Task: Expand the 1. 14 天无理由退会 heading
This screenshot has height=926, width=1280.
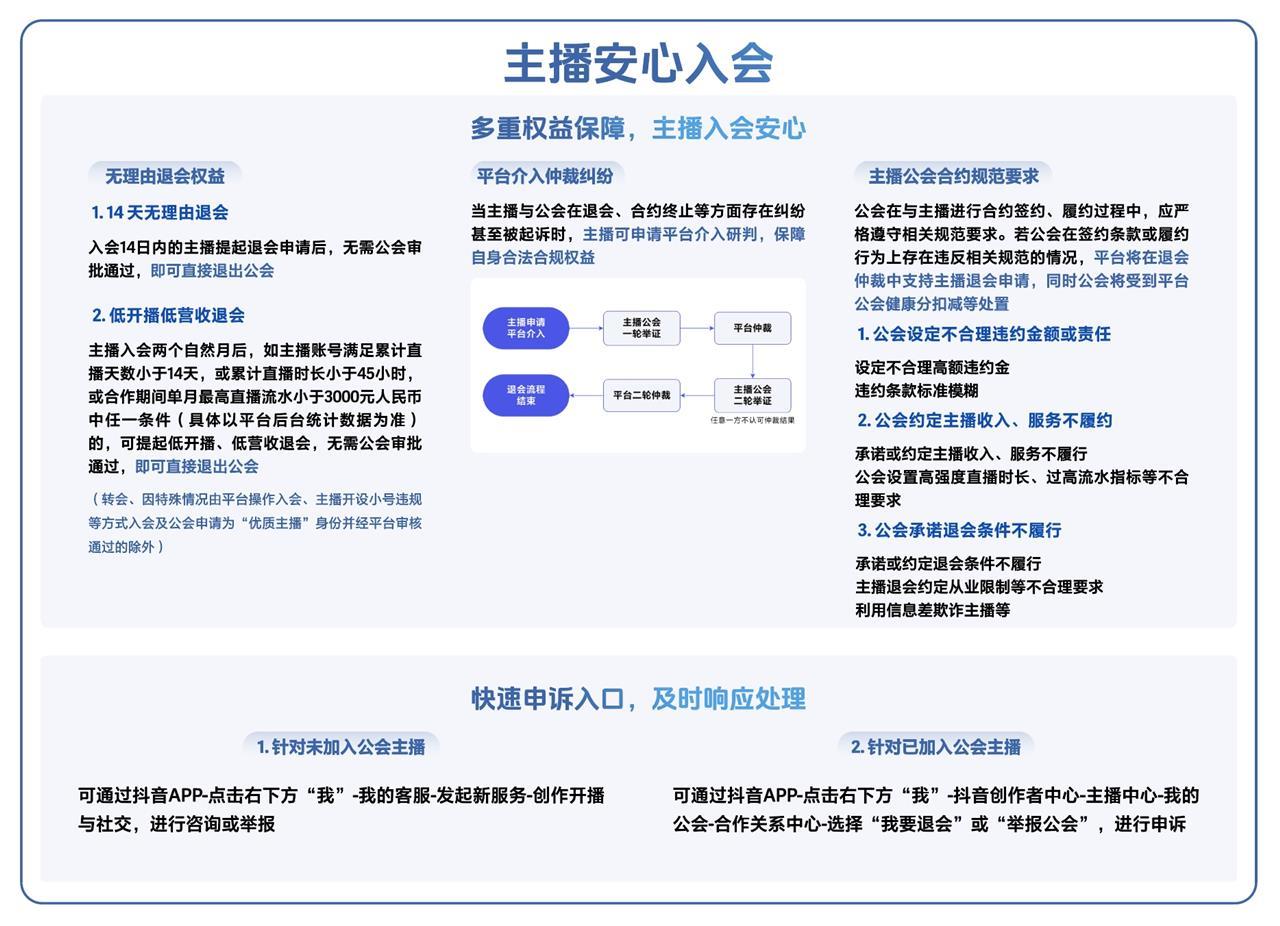Action: (162, 212)
